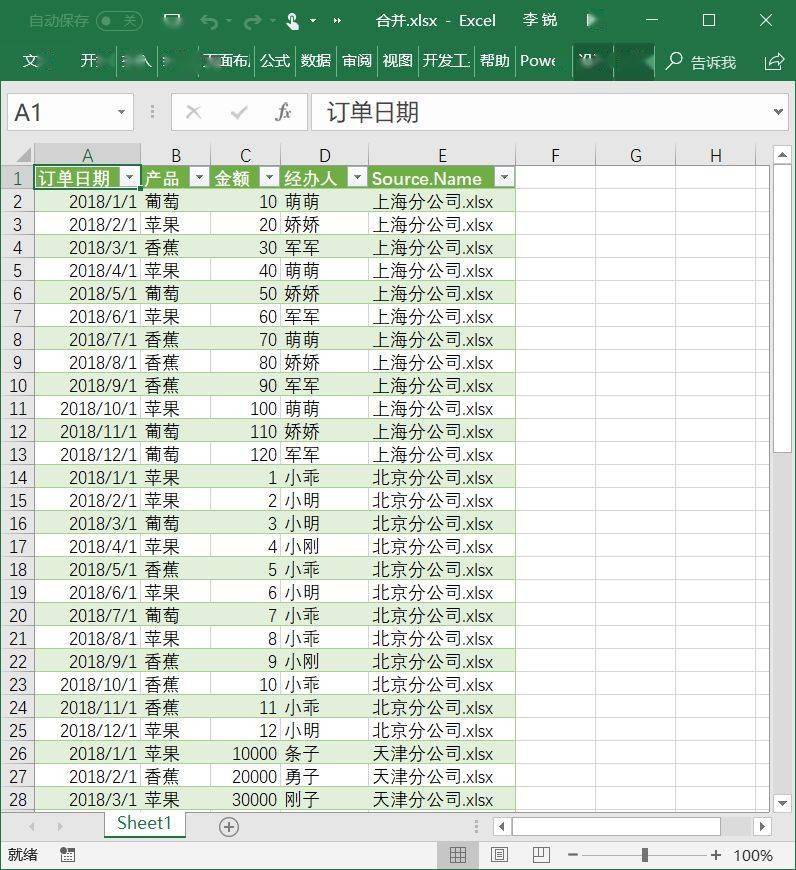
Task: Expand Quick Access Toolbar overflow chevrons
Action: click(337, 21)
